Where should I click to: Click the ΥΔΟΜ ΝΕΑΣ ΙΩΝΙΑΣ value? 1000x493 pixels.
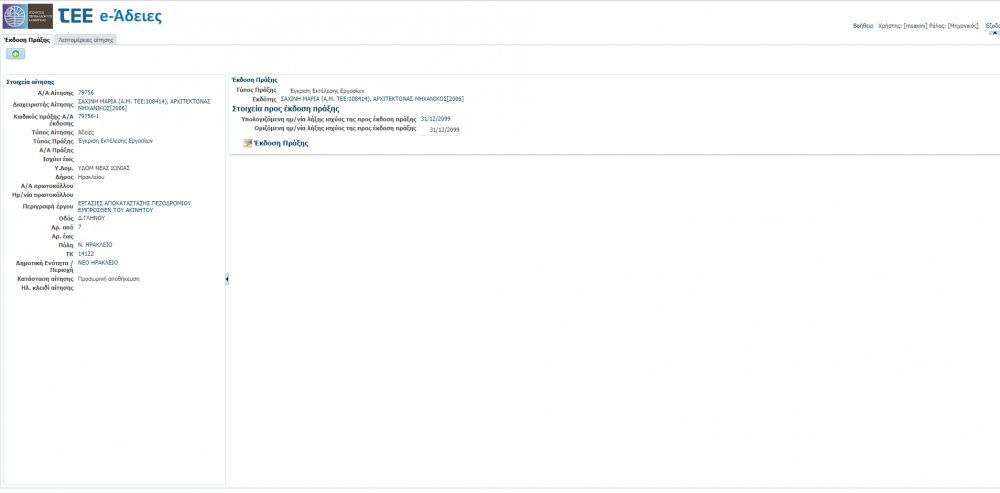[104, 167]
